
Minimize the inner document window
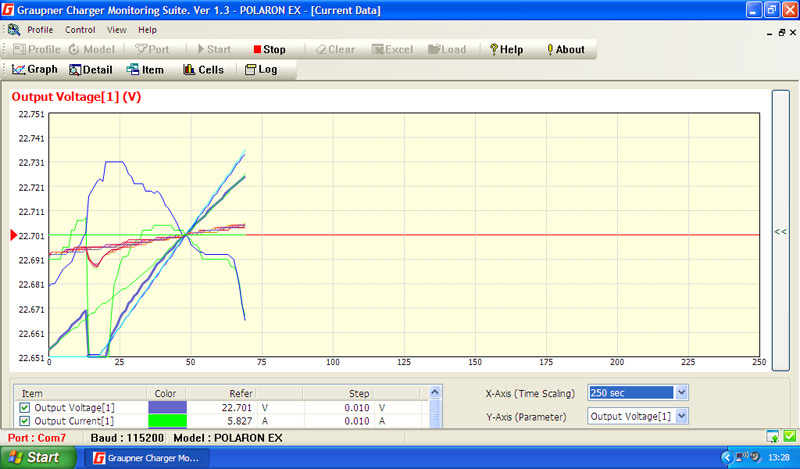coord(770,33)
